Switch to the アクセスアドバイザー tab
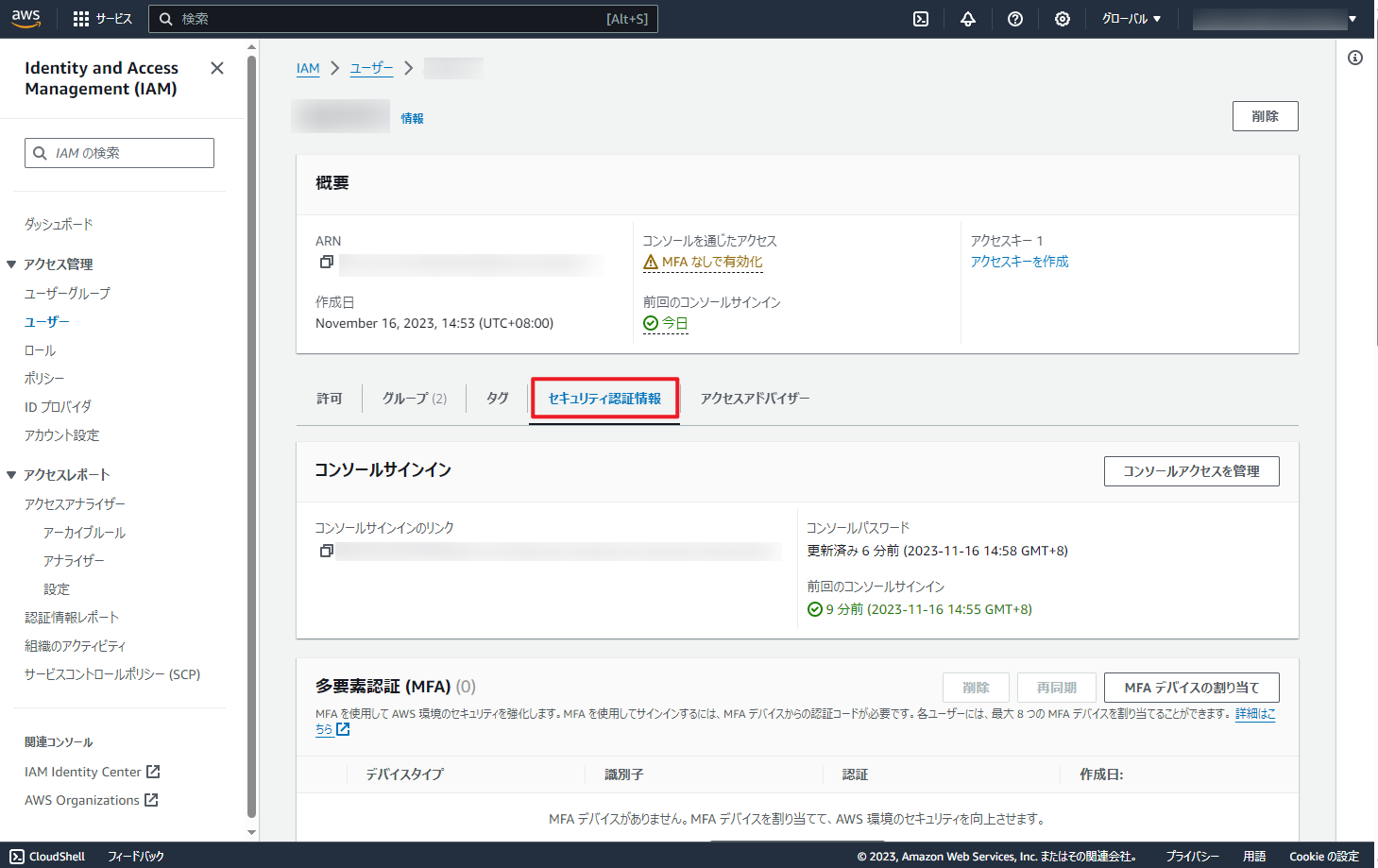 point(755,399)
